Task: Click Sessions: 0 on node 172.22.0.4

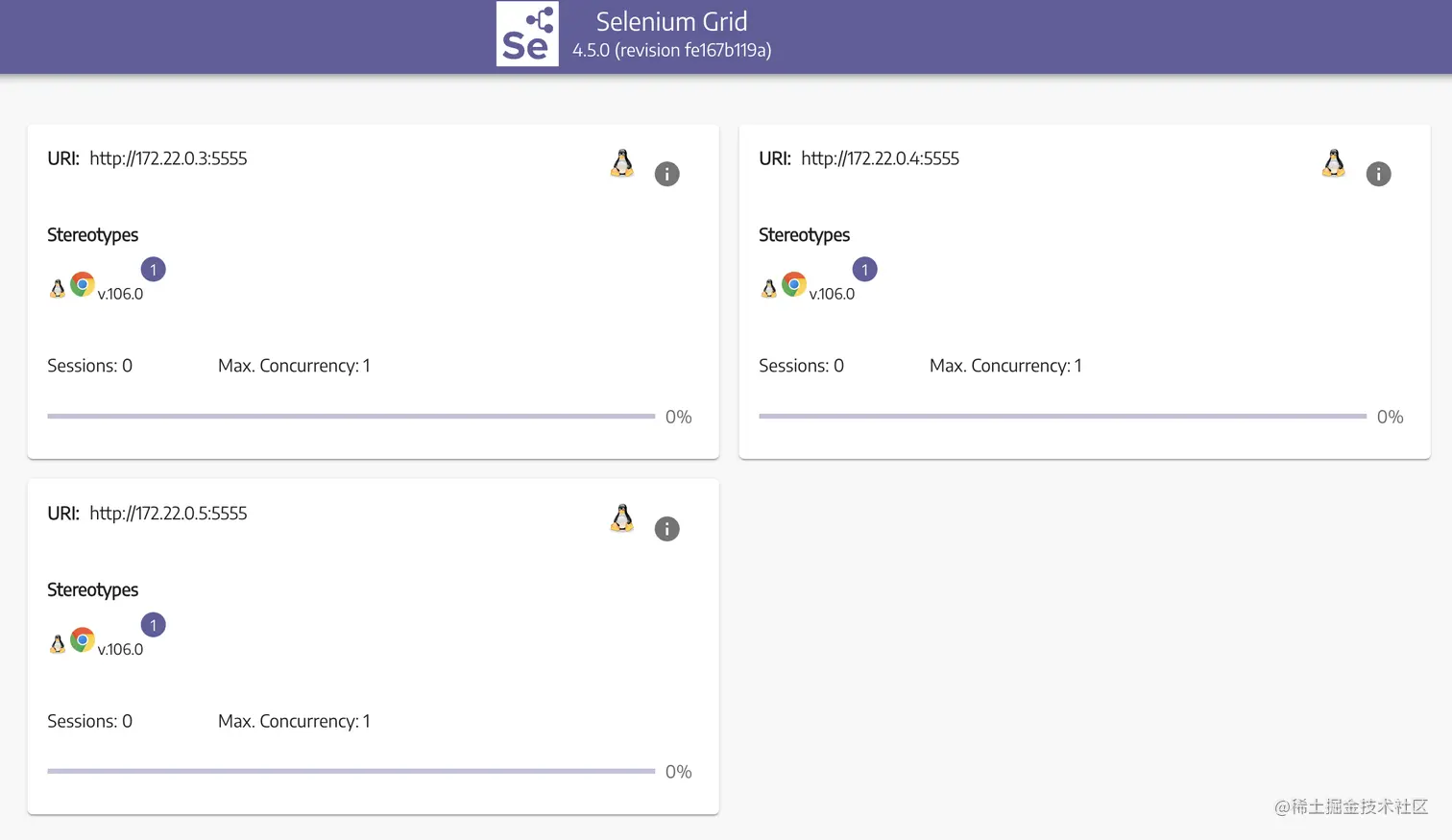Action: click(x=802, y=366)
